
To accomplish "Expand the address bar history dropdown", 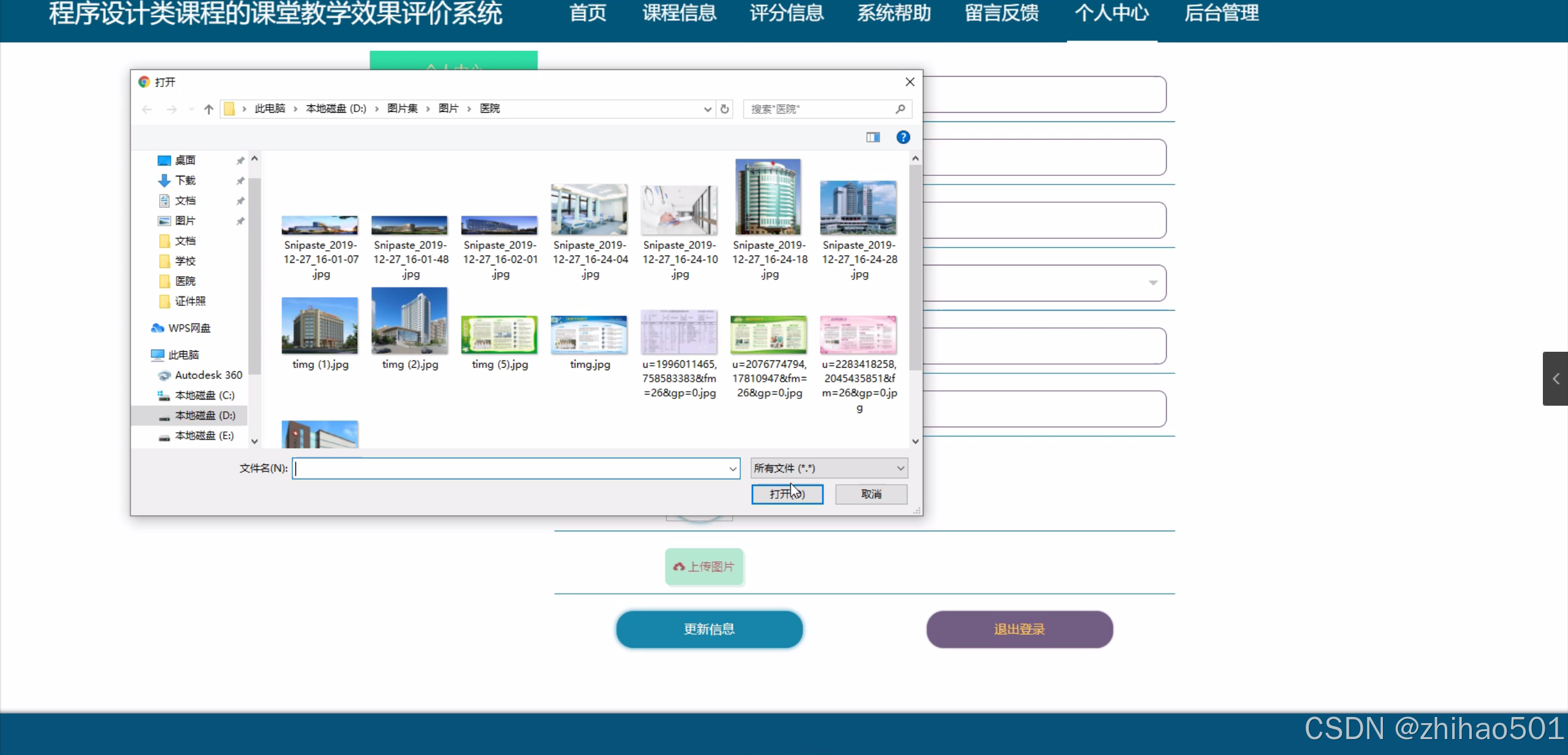I will 707,109.
